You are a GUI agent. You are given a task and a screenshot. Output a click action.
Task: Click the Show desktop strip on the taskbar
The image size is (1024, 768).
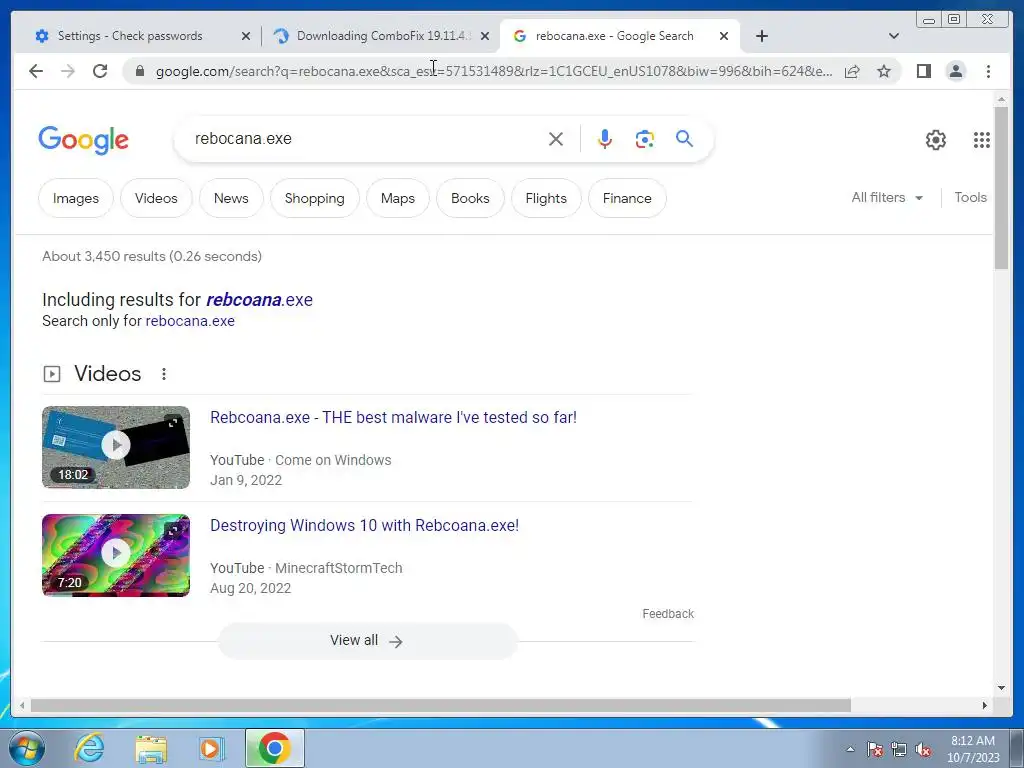[1017, 748]
